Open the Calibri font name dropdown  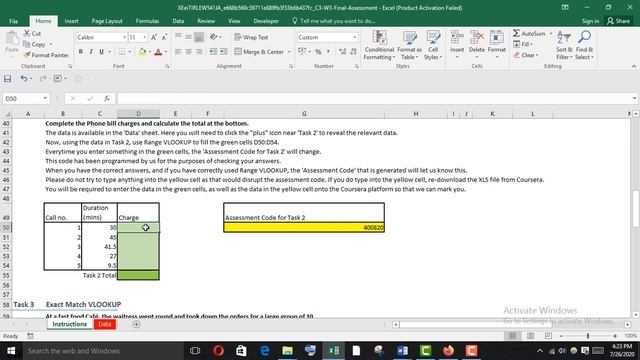coord(124,37)
